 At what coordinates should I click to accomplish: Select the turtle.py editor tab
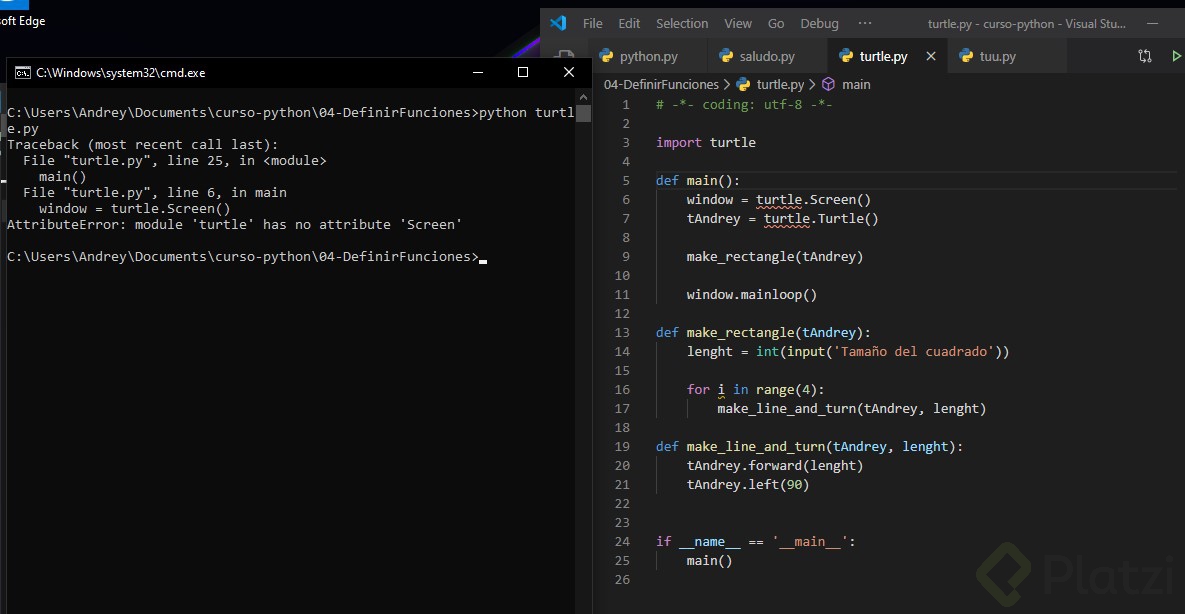883,56
